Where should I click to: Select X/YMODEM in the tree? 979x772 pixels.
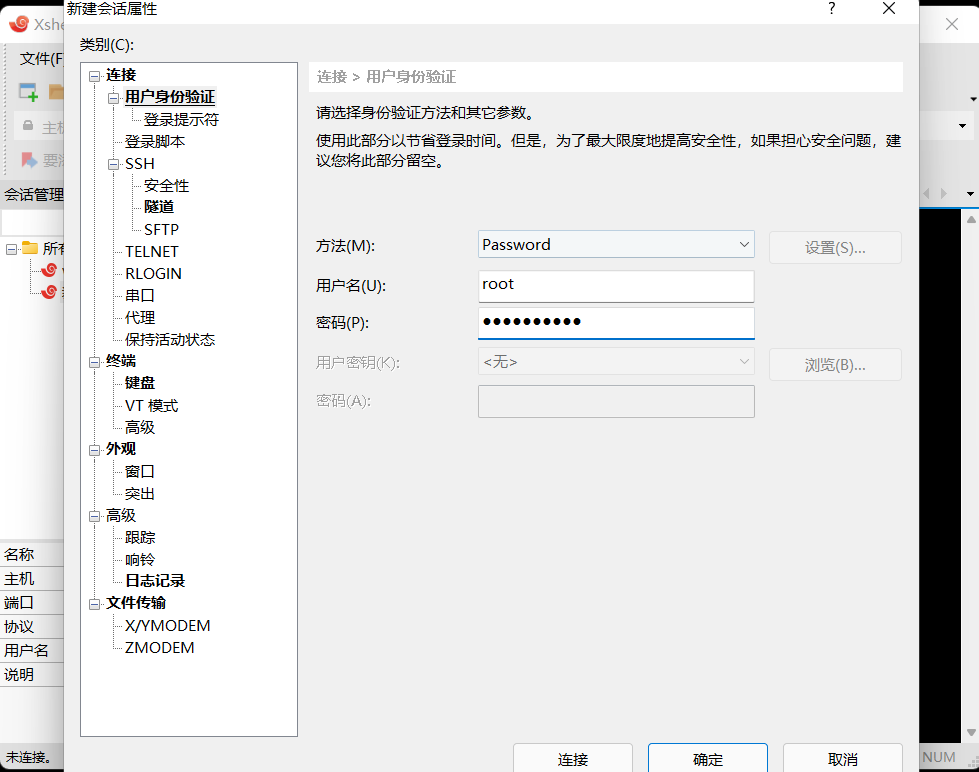167,626
